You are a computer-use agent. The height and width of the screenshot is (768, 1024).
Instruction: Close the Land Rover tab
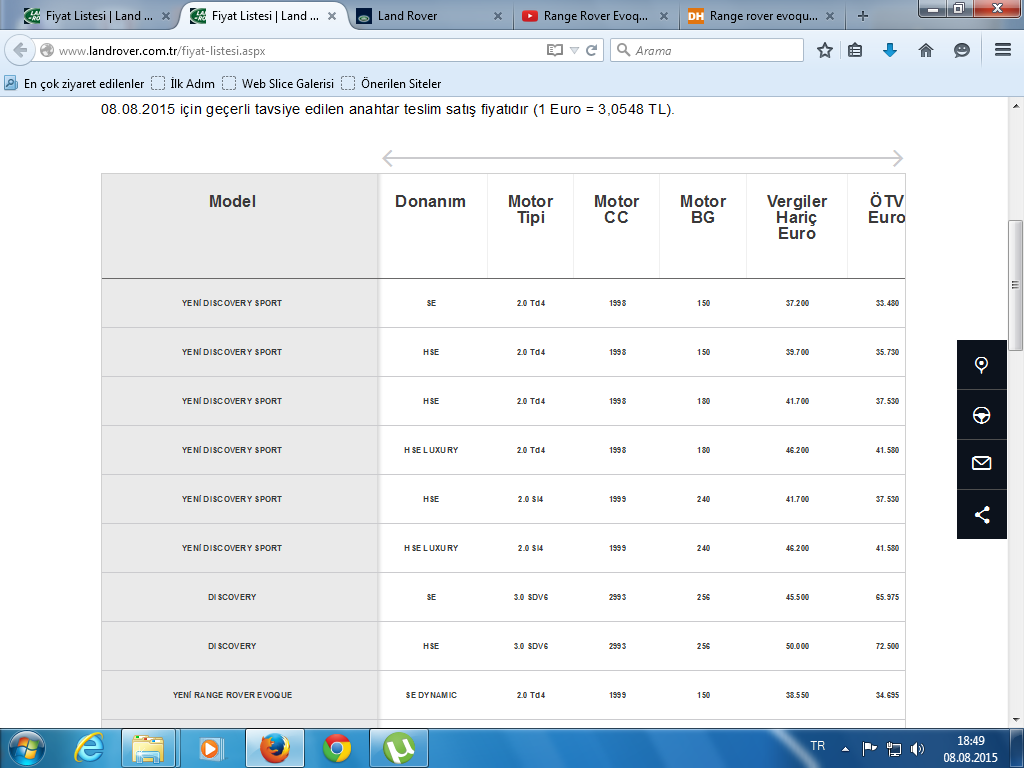coord(498,16)
